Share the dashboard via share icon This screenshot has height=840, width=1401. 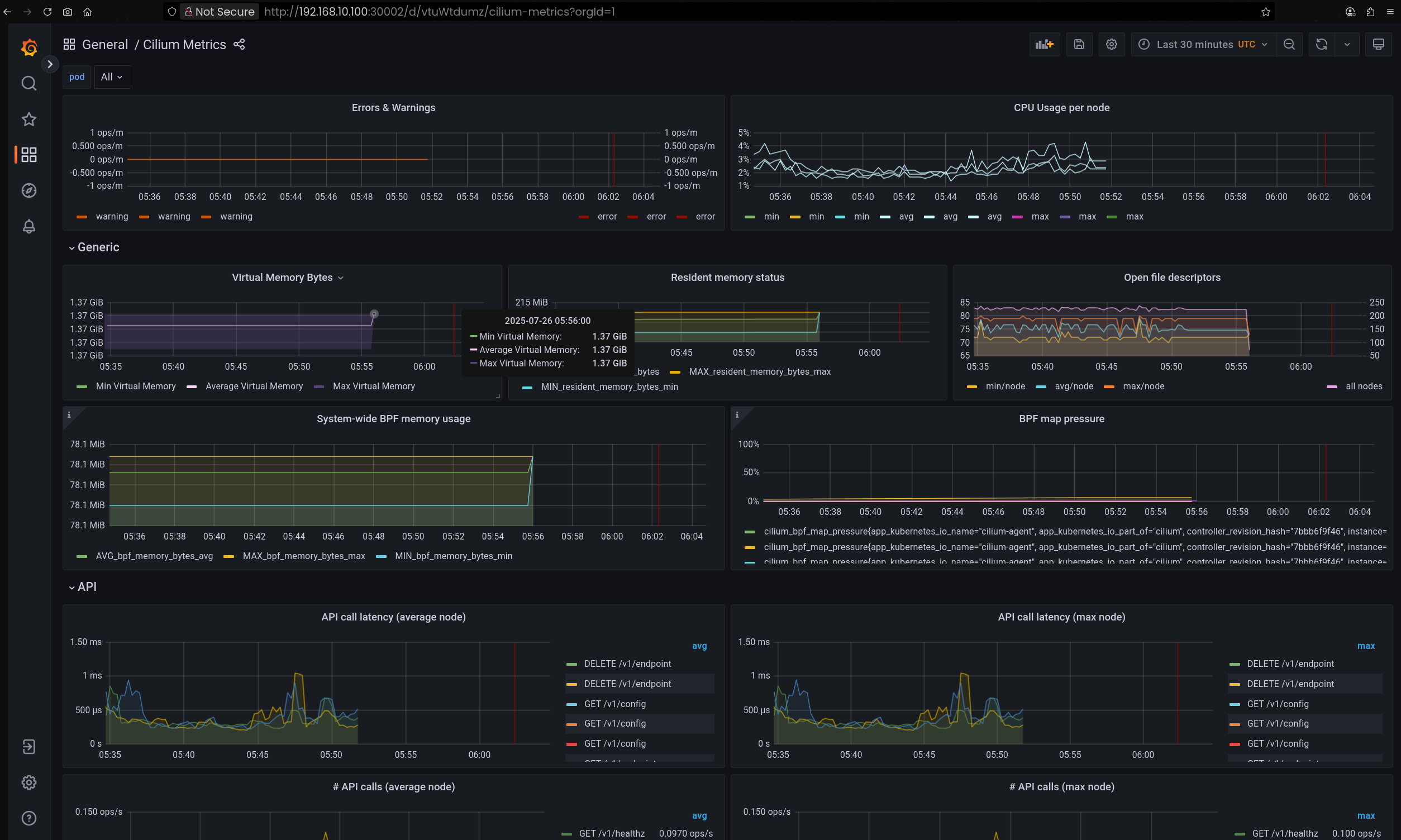coord(239,44)
